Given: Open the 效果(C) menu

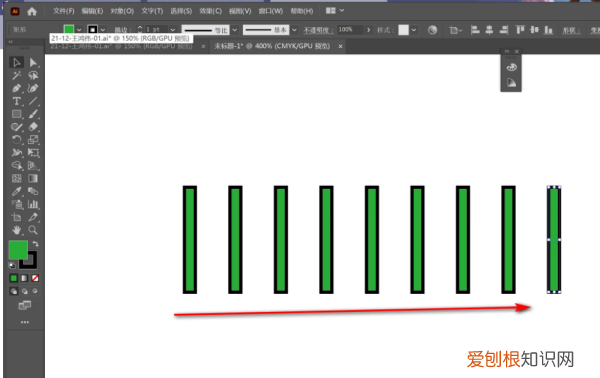Looking at the screenshot, I should (x=210, y=11).
